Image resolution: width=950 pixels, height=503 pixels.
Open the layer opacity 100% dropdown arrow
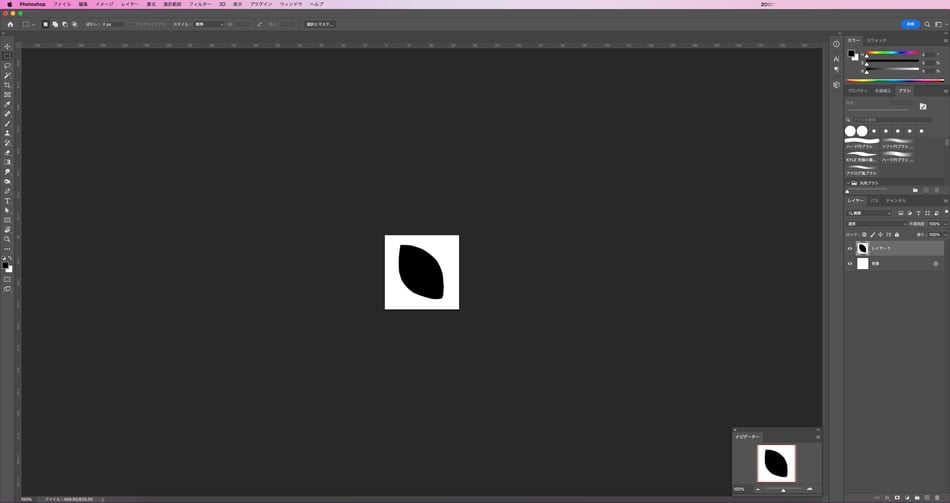(945, 224)
